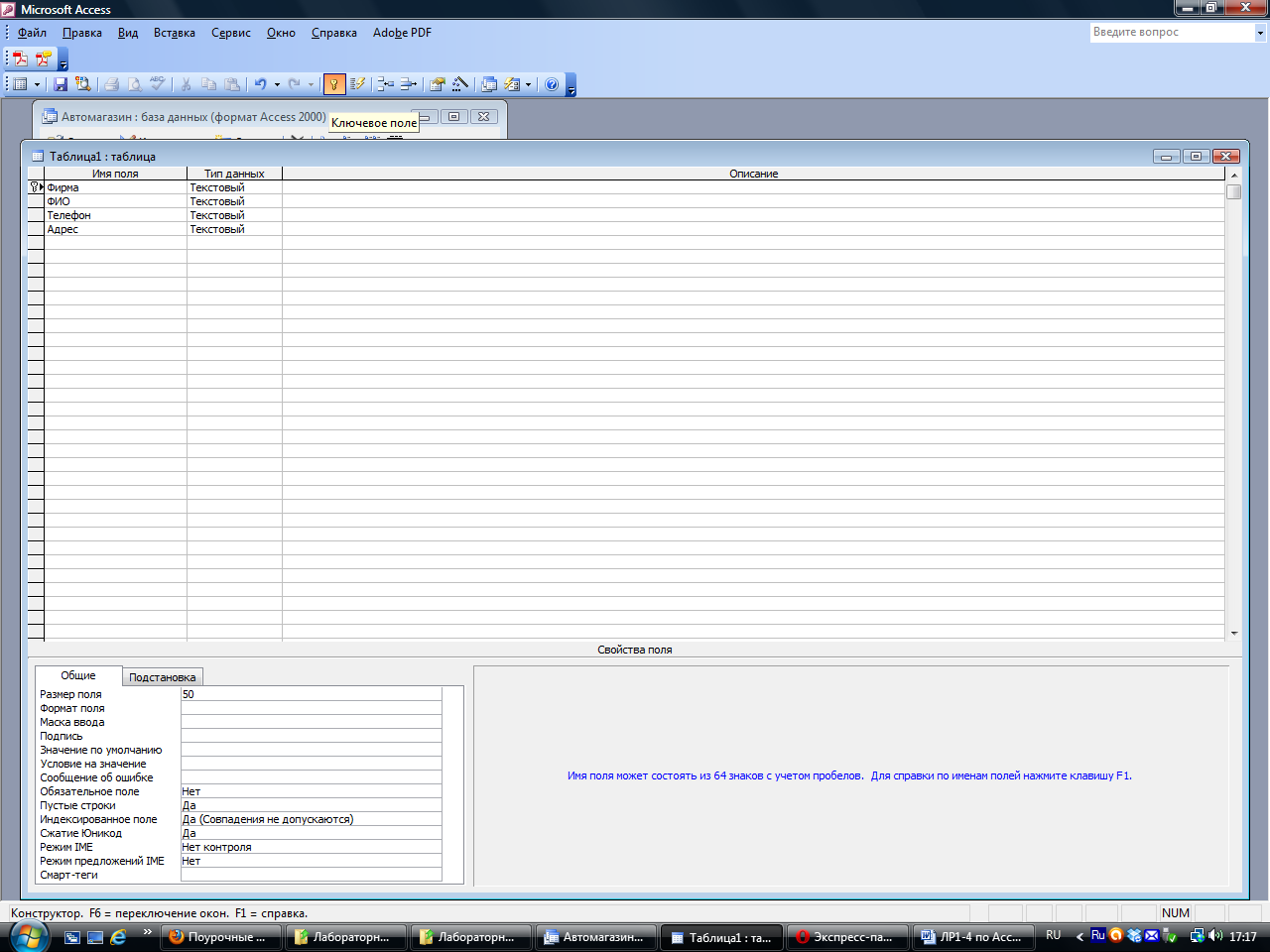Screen dimensions: 1270x952
Task: Click the Undo arrow icon
Action: (x=260, y=84)
